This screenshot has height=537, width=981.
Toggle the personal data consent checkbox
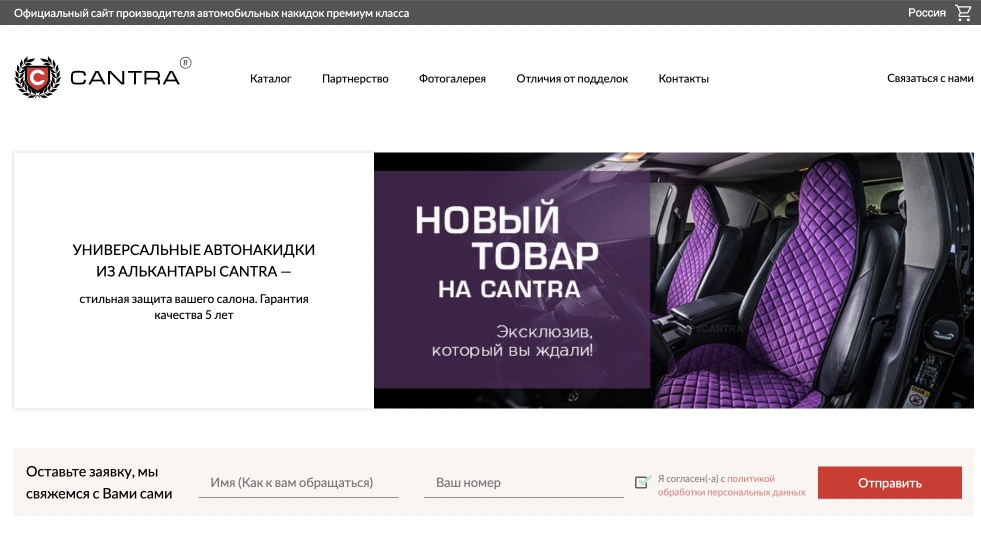coord(642,482)
